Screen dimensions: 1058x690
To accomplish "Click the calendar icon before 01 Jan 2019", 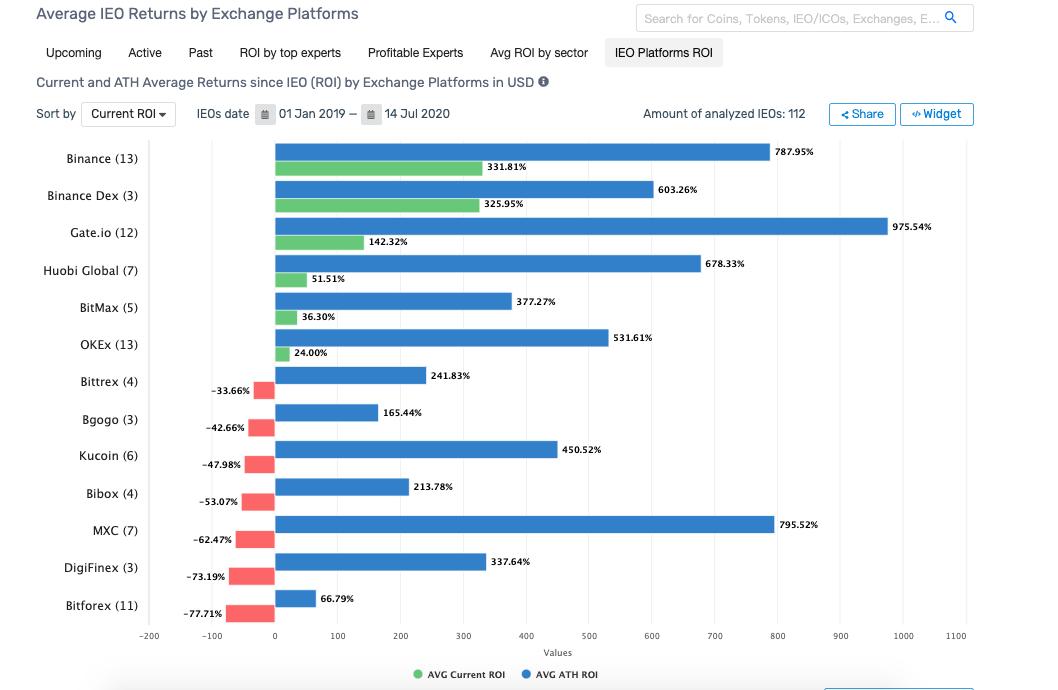I will tap(265, 114).
